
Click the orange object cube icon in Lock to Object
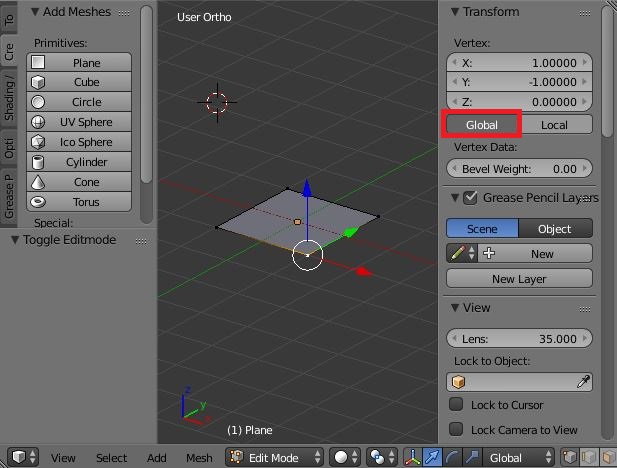pyautogui.click(x=458, y=381)
